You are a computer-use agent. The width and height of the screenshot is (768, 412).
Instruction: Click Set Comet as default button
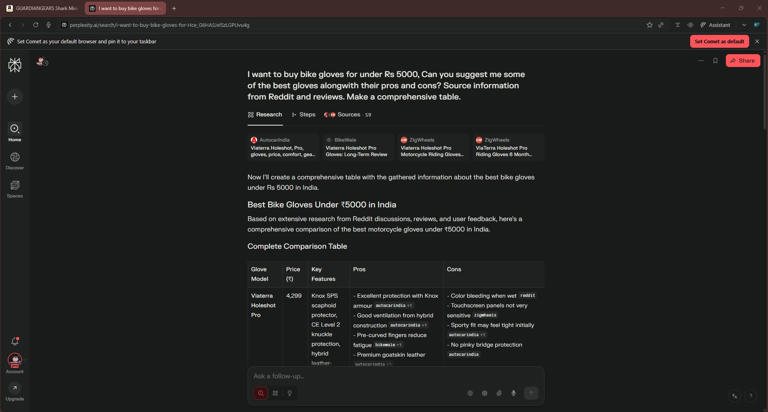[719, 41]
